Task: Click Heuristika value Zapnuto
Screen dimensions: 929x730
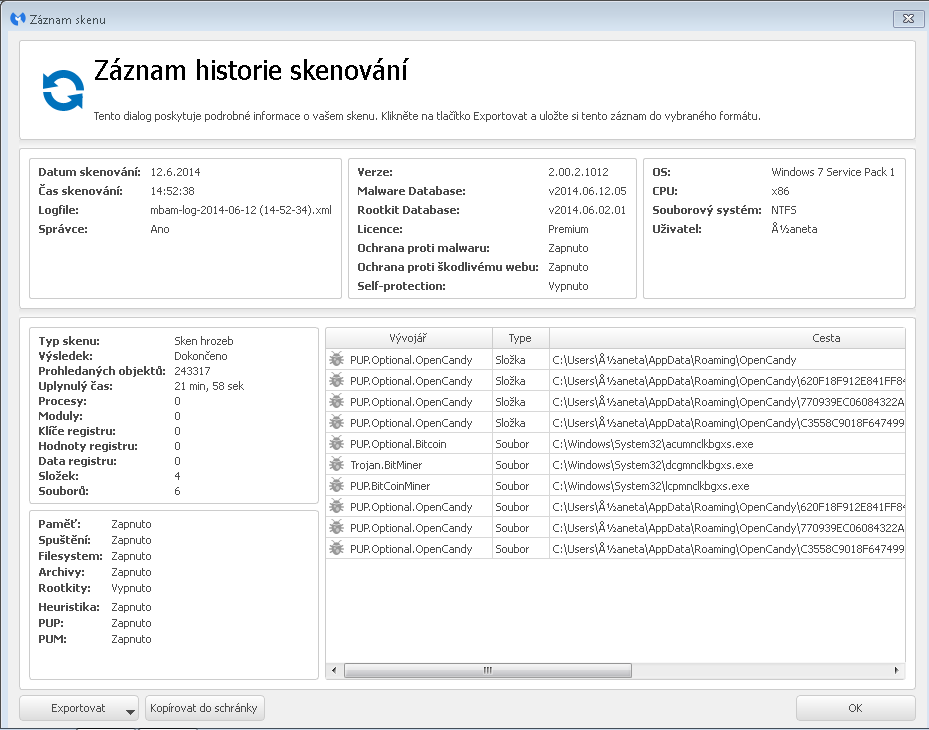Action: [132, 607]
